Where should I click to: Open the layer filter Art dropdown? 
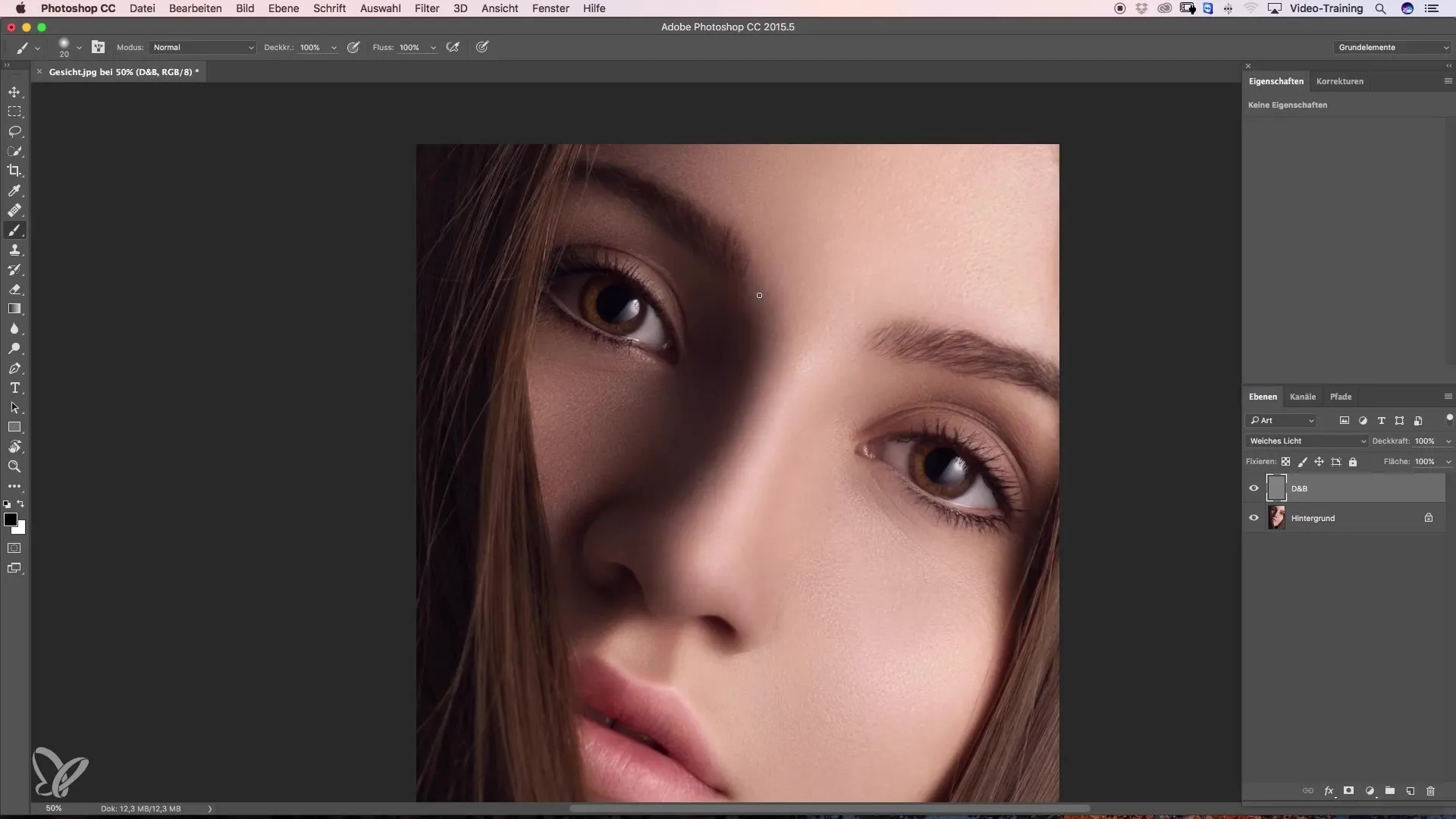(x=1282, y=420)
